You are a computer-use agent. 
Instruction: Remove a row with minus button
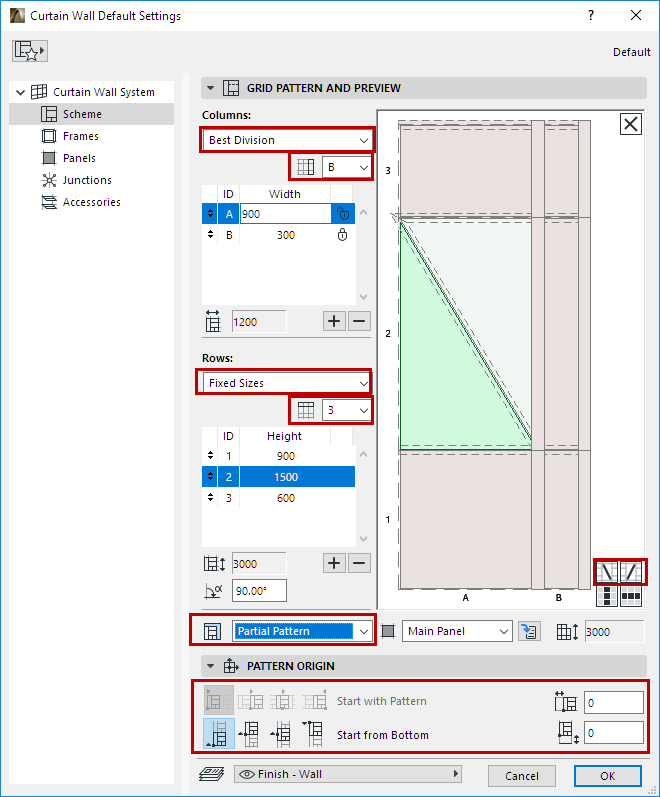tap(359, 563)
